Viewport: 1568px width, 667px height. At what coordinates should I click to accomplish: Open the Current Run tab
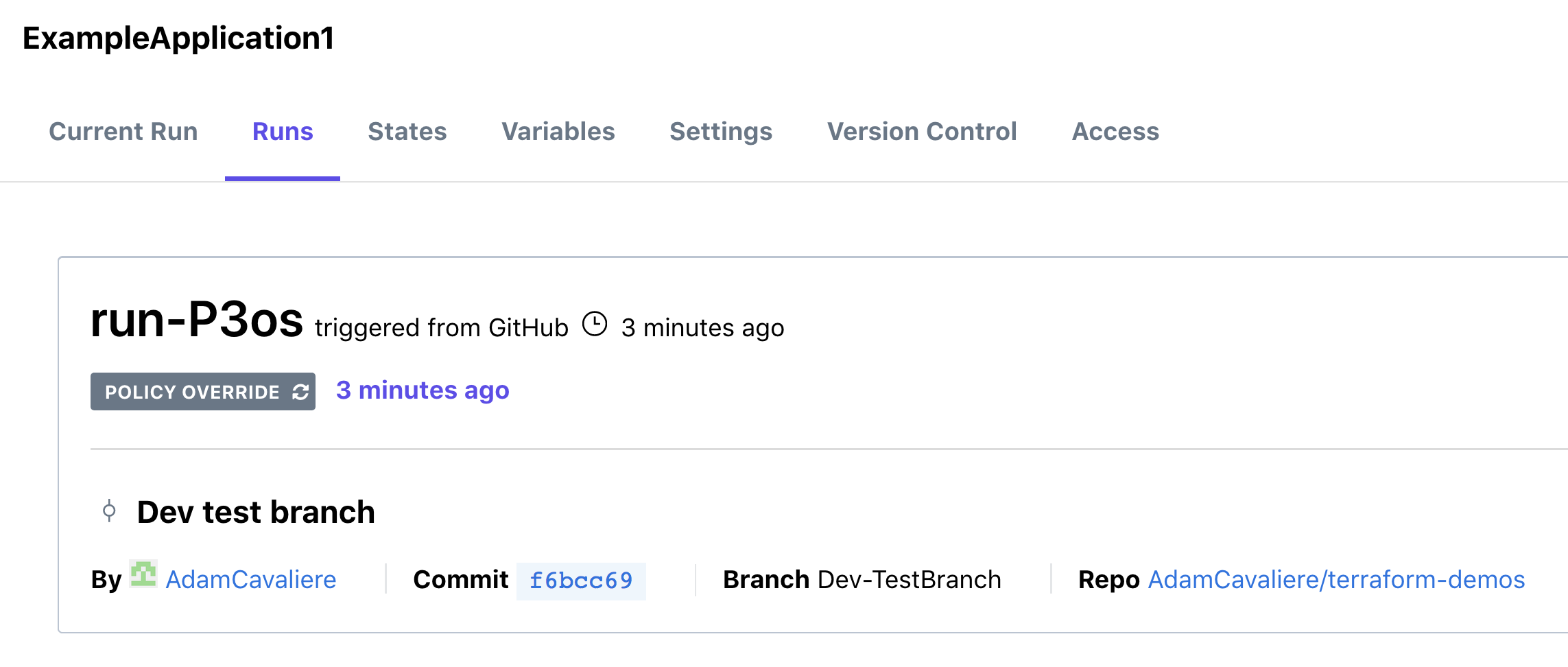coord(123,132)
